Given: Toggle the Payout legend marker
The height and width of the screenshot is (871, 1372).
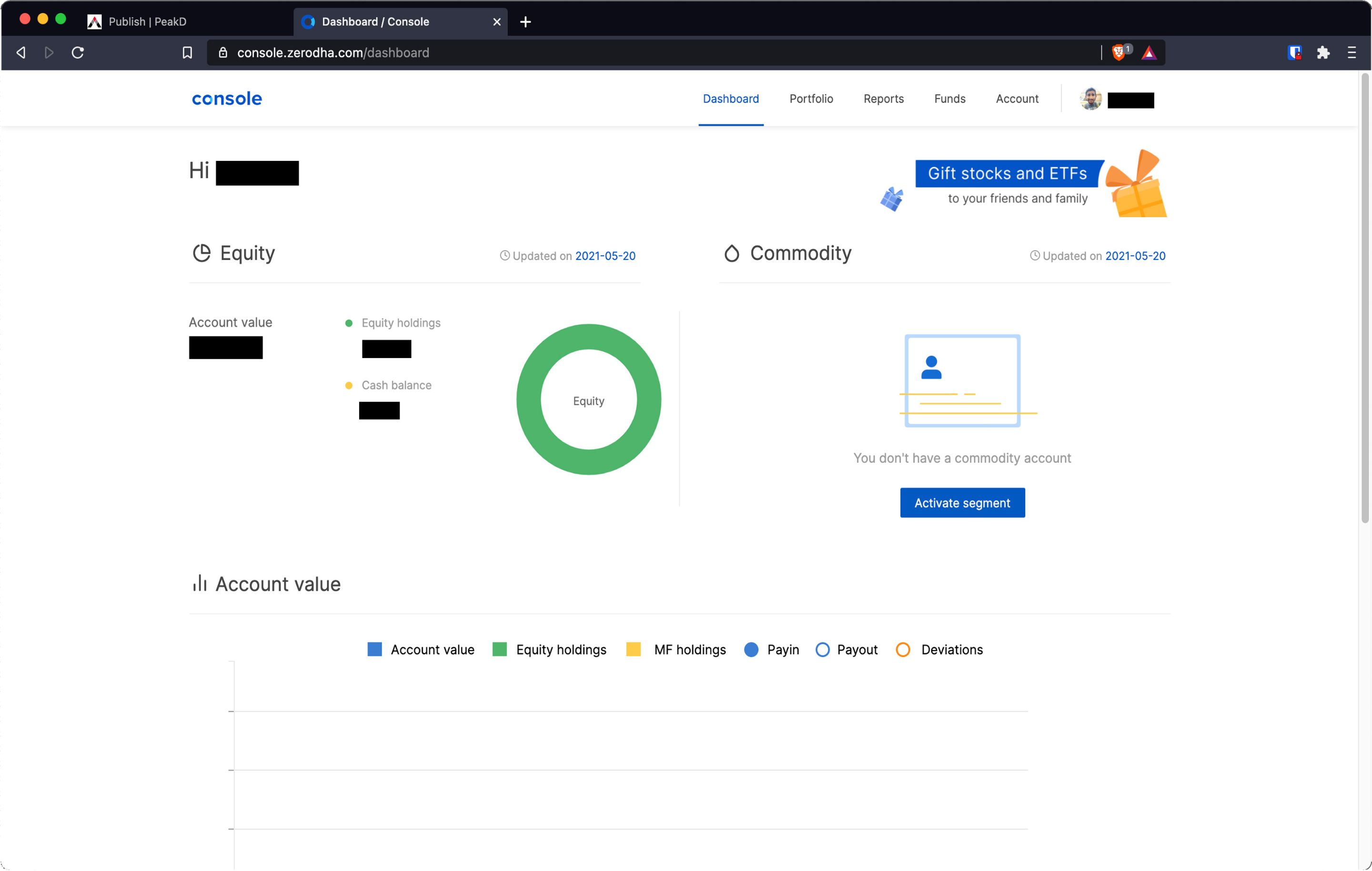Looking at the screenshot, I should [822, 650].
